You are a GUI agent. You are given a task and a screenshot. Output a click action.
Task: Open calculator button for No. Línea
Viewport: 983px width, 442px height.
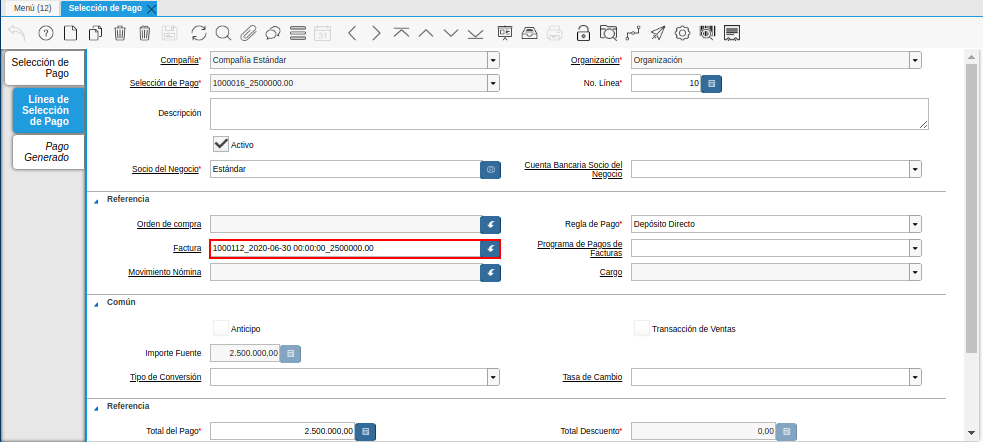tap(711, 83)
